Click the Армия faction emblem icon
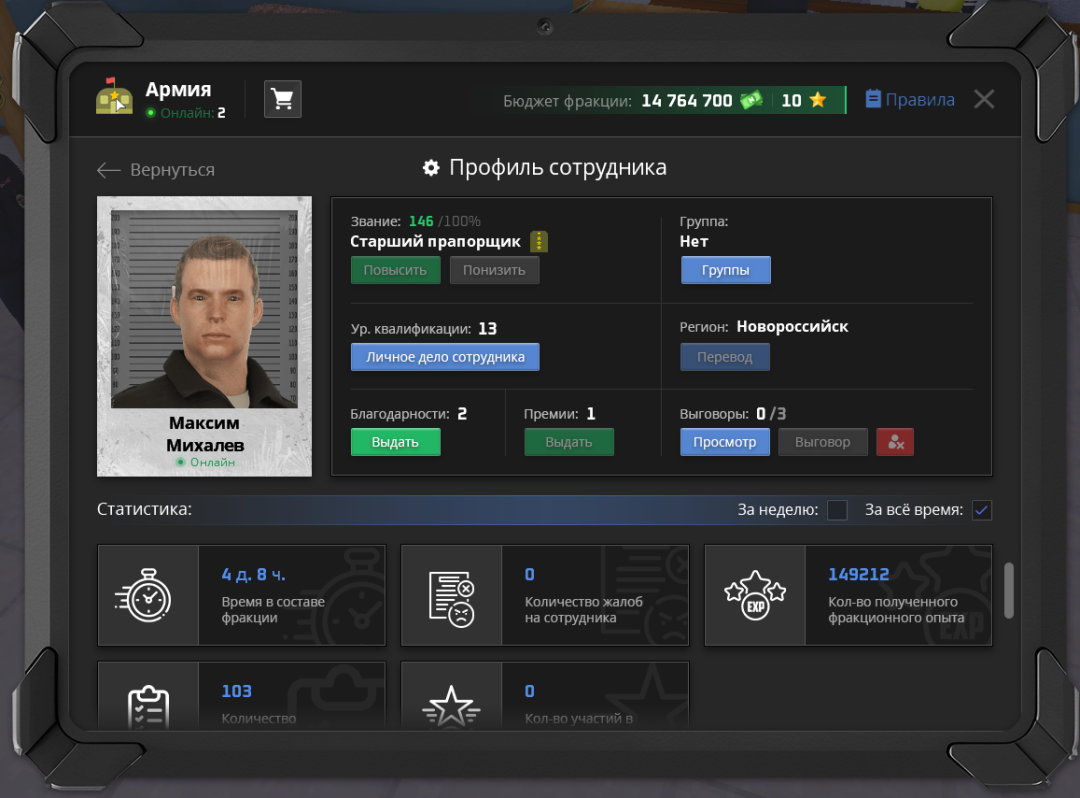 114,99
